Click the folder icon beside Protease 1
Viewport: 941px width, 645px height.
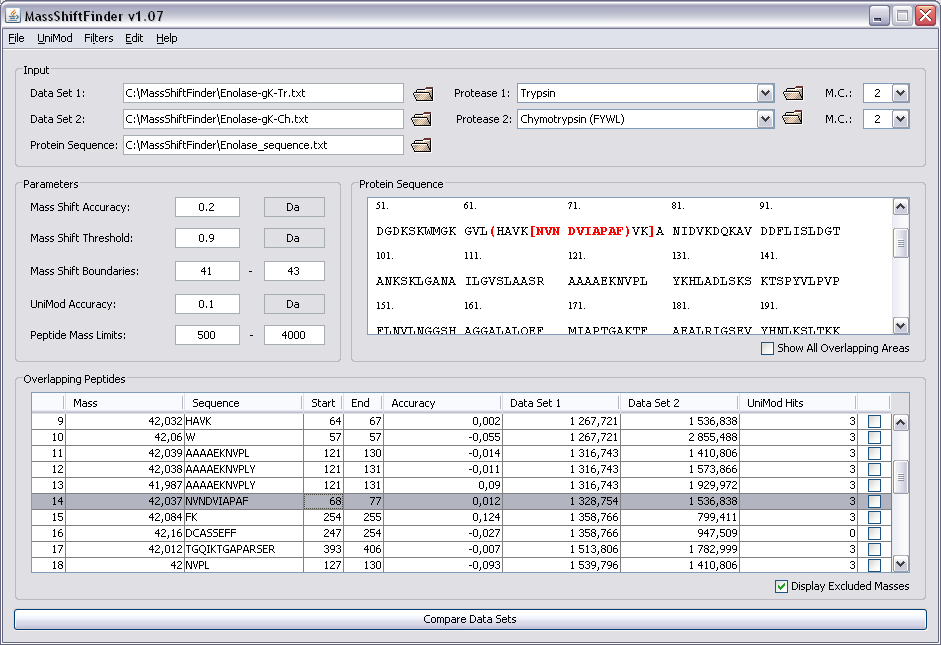pyautogui.click(x=793, y=92)
